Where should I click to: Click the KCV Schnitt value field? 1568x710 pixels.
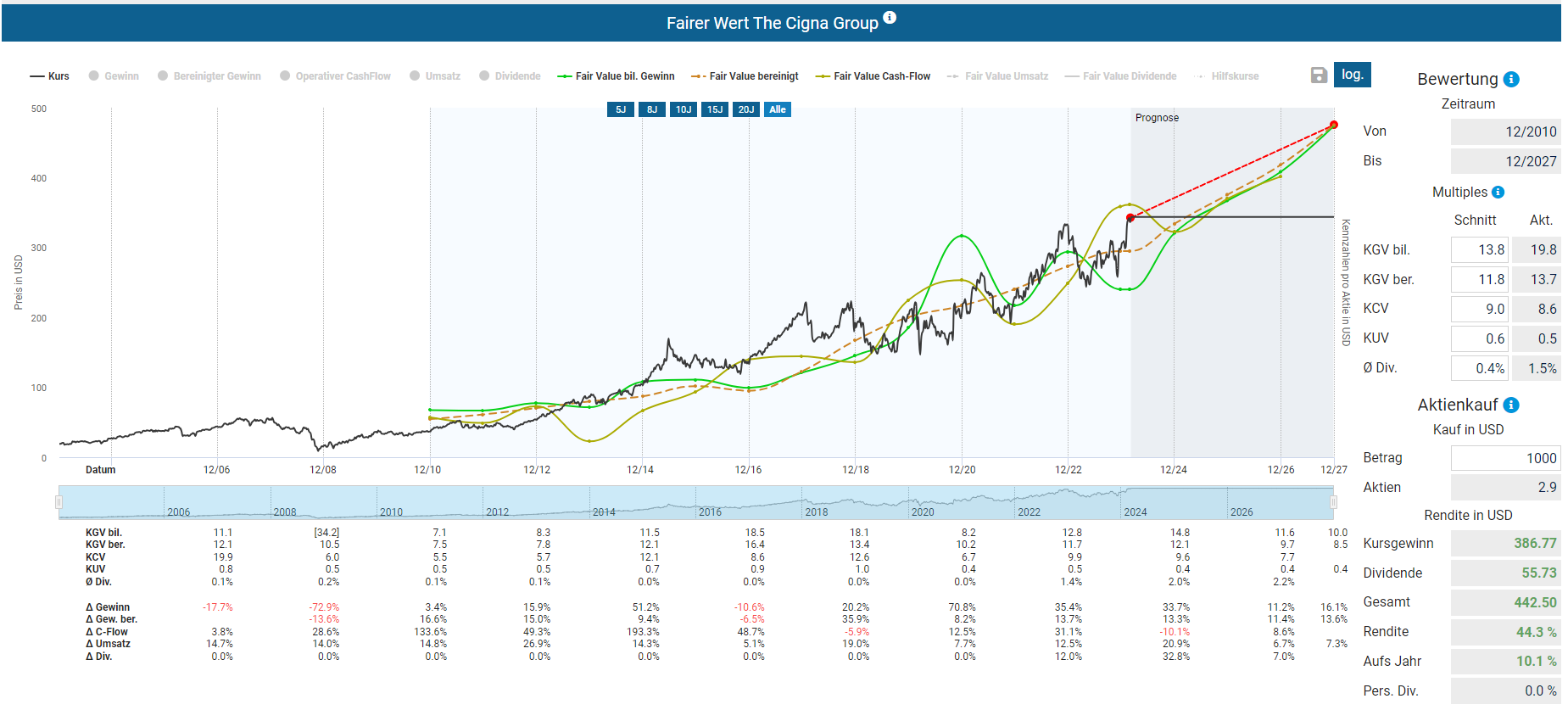point(1479,309)
